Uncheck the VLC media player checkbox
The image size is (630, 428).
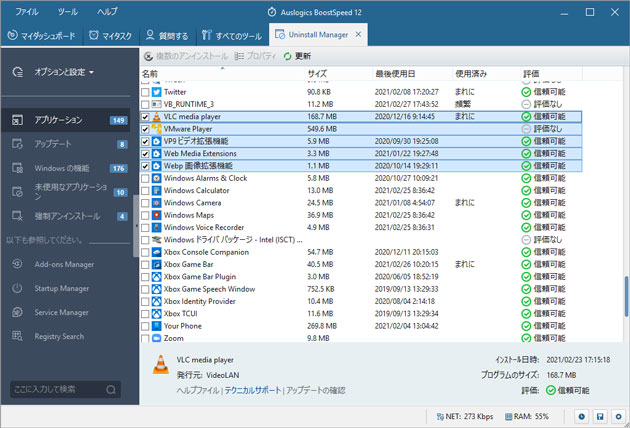pos(146,117)
